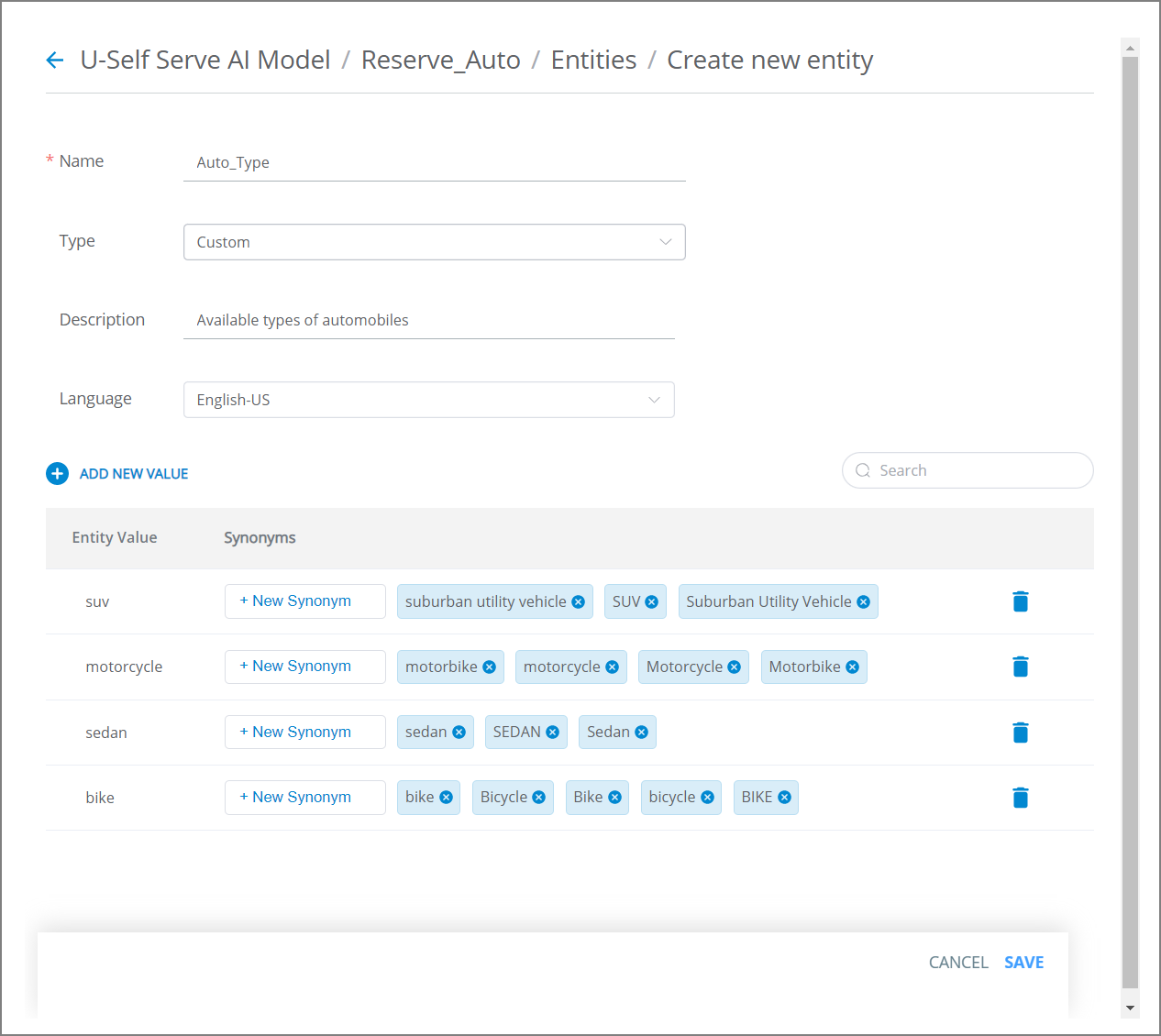This screenshot has width=1161, height=1036.
Task: Open the Type dropdown showing Custom
Action: 435,242
